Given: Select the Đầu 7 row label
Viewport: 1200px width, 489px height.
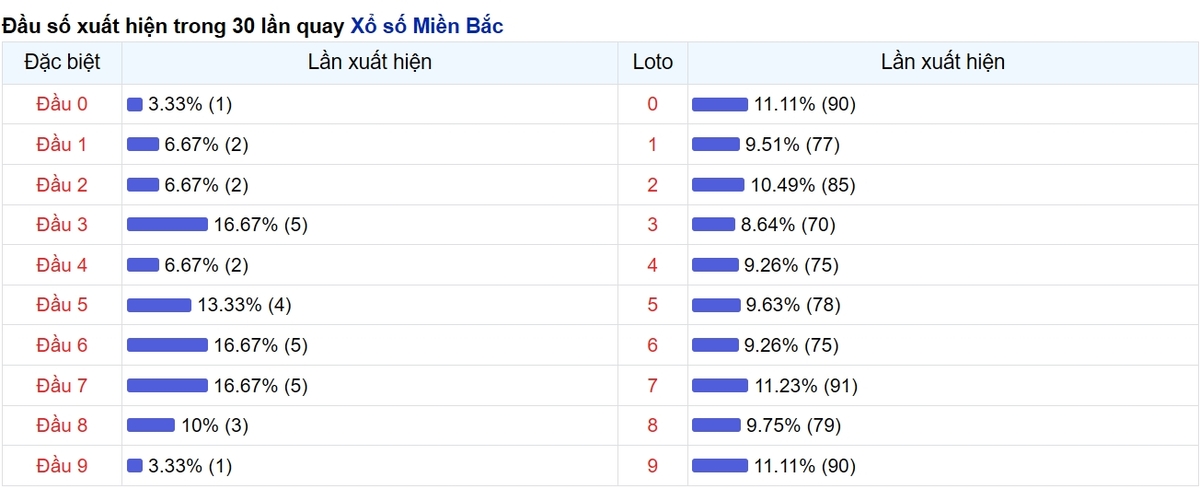Looking at the screenshot, I should click(62, 385).
